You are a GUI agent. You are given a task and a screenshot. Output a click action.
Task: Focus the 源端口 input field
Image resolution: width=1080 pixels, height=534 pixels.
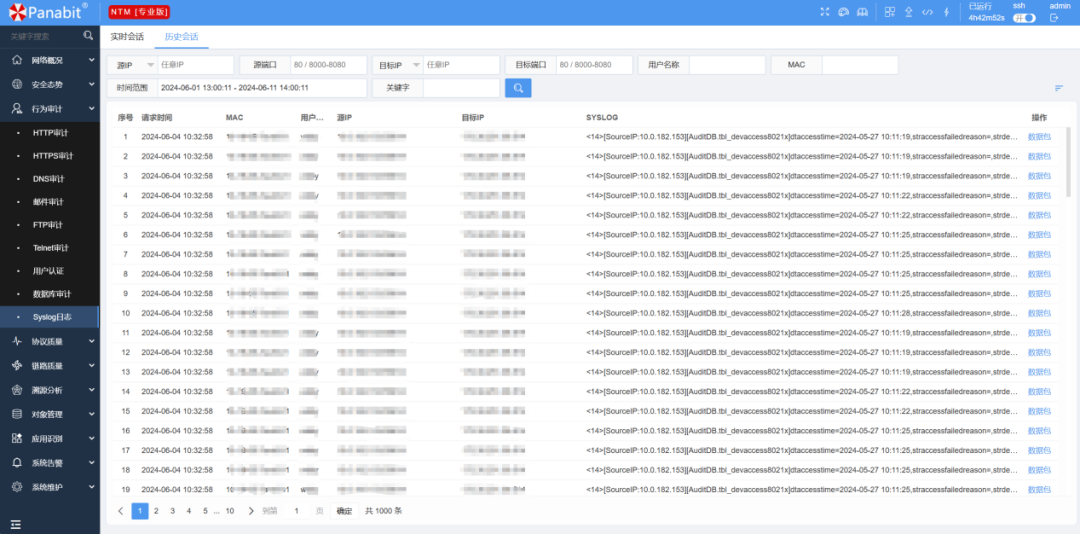pyautogui.click(x=329, y=65)
